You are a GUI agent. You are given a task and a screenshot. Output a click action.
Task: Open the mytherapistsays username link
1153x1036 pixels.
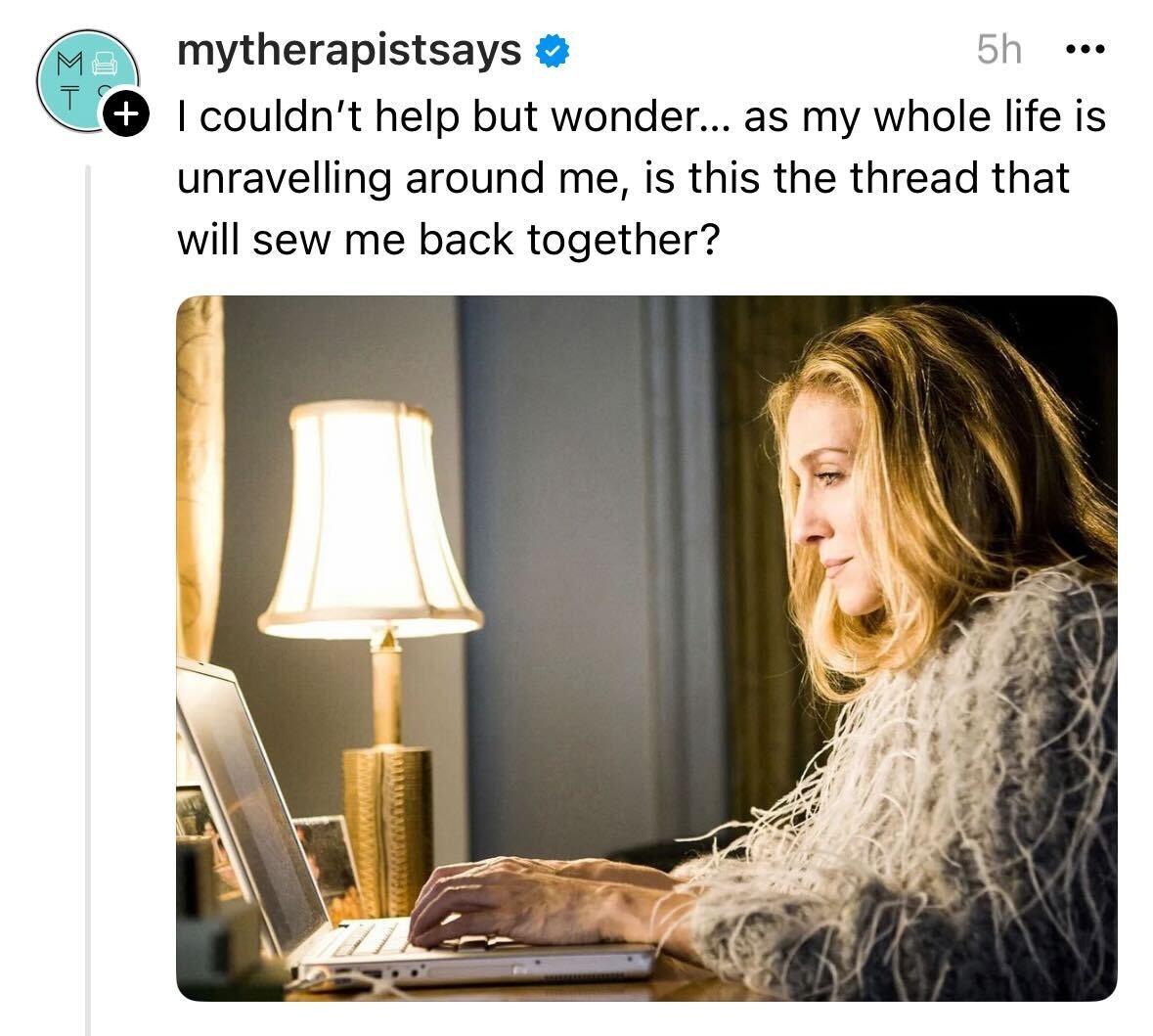coord(349,51)
